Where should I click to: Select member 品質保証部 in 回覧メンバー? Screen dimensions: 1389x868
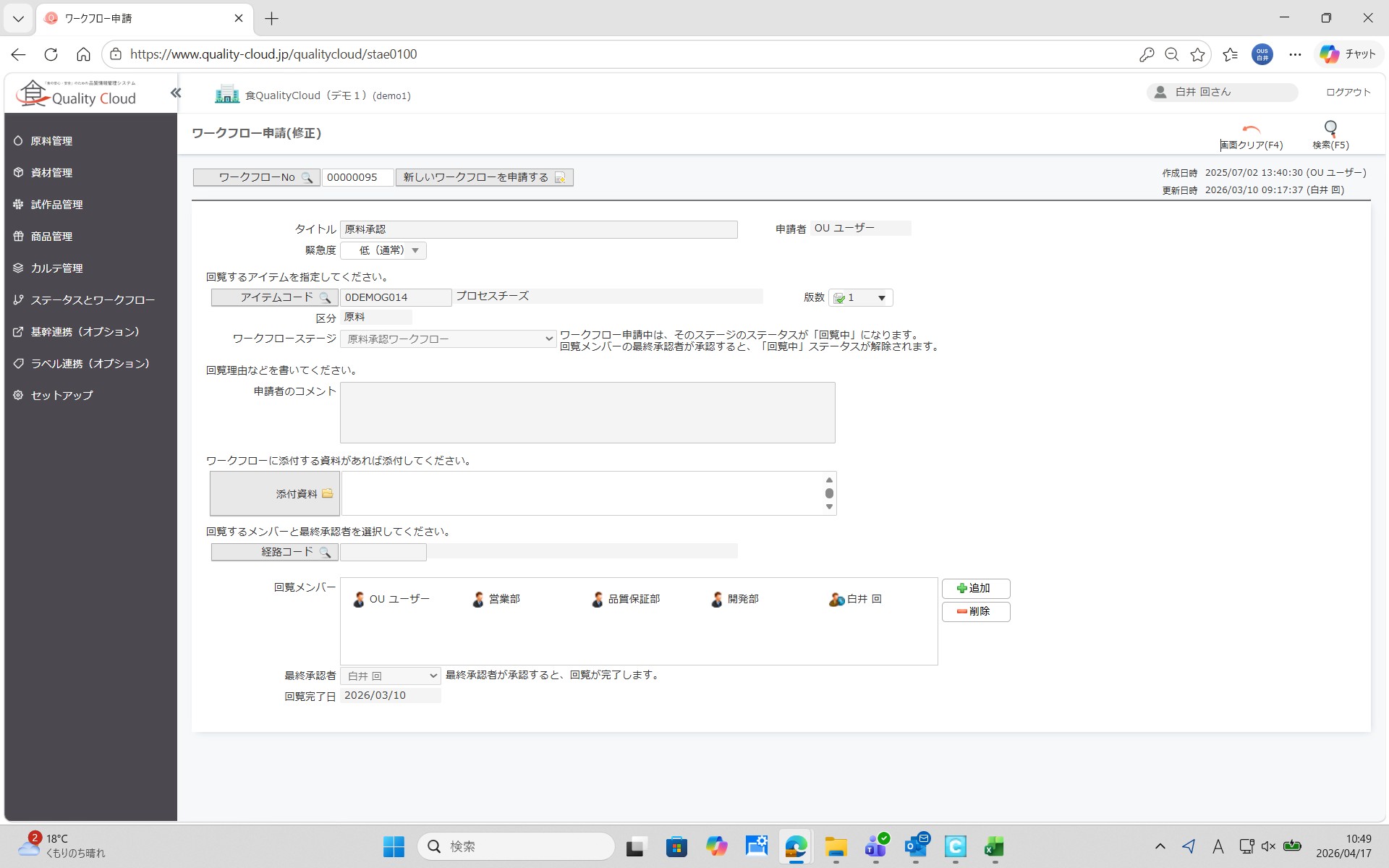(x=626, y=599)
